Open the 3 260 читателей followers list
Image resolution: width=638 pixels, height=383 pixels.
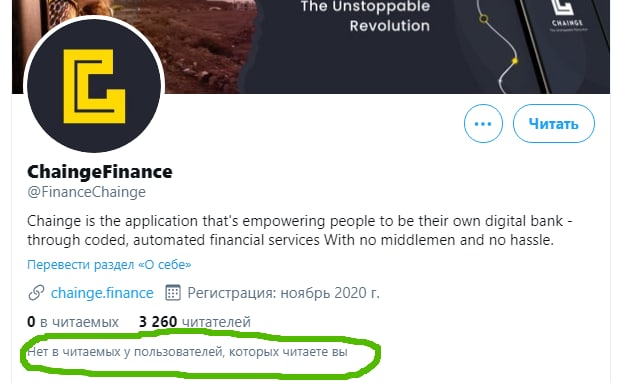point(194,322)
